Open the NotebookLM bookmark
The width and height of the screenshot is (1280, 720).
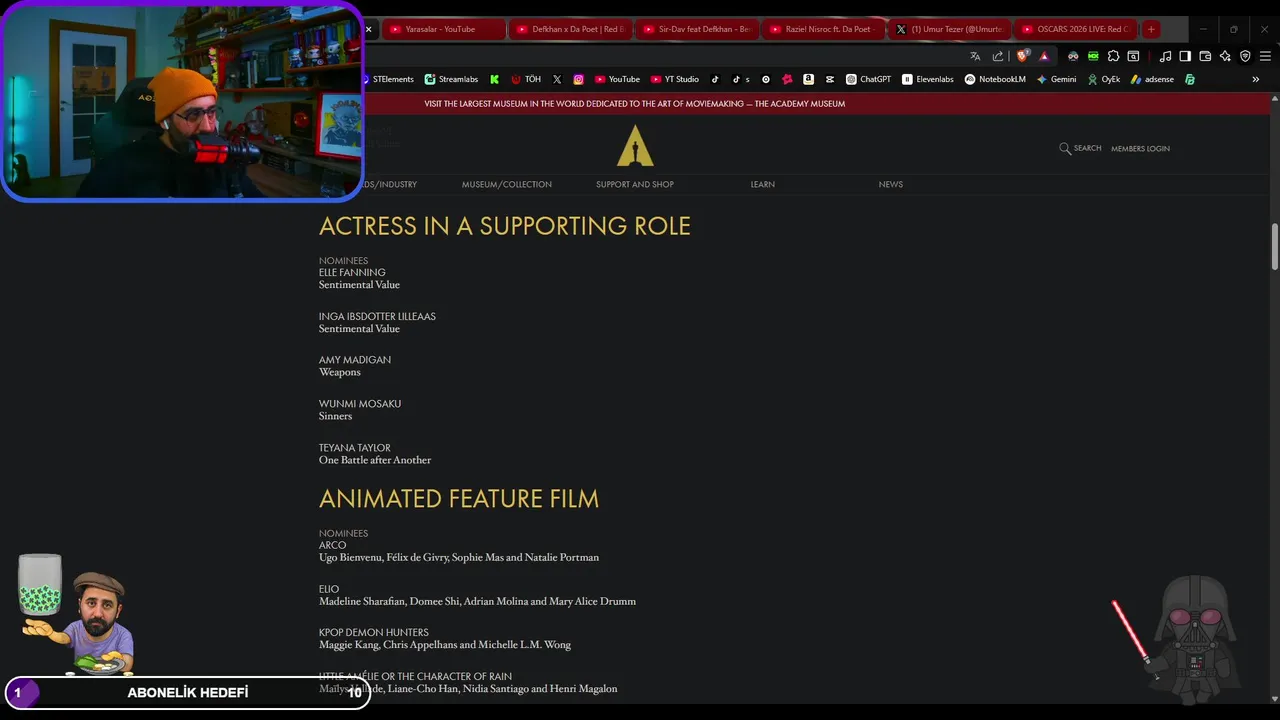point(995,79)
